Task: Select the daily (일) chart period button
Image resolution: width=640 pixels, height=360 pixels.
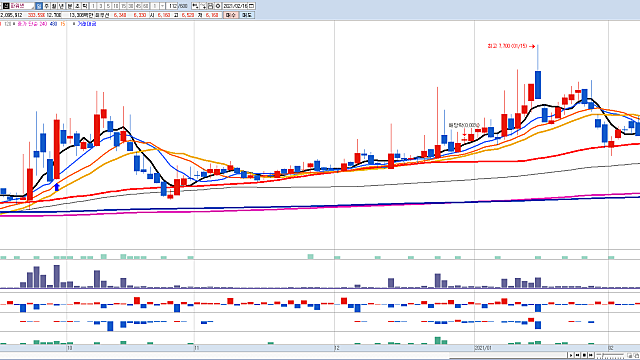Action: pyautogui.click(x=39, y=6)
